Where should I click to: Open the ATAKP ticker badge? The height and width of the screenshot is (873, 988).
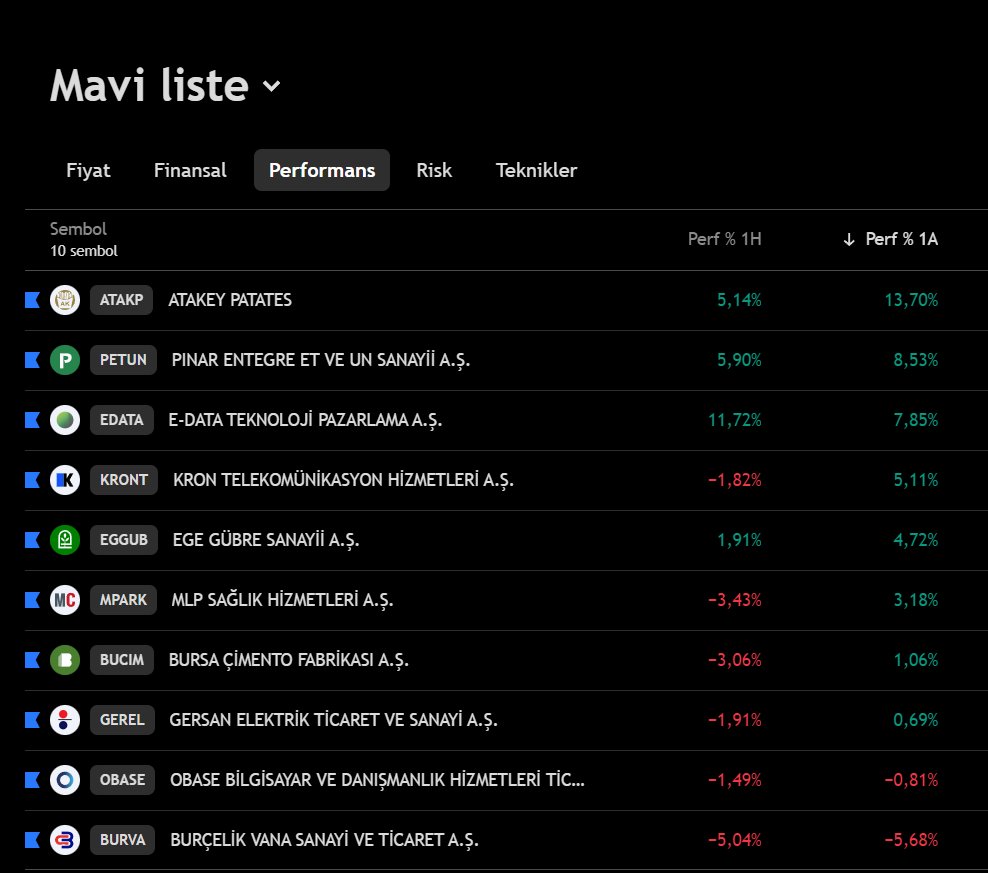point(122,300)
